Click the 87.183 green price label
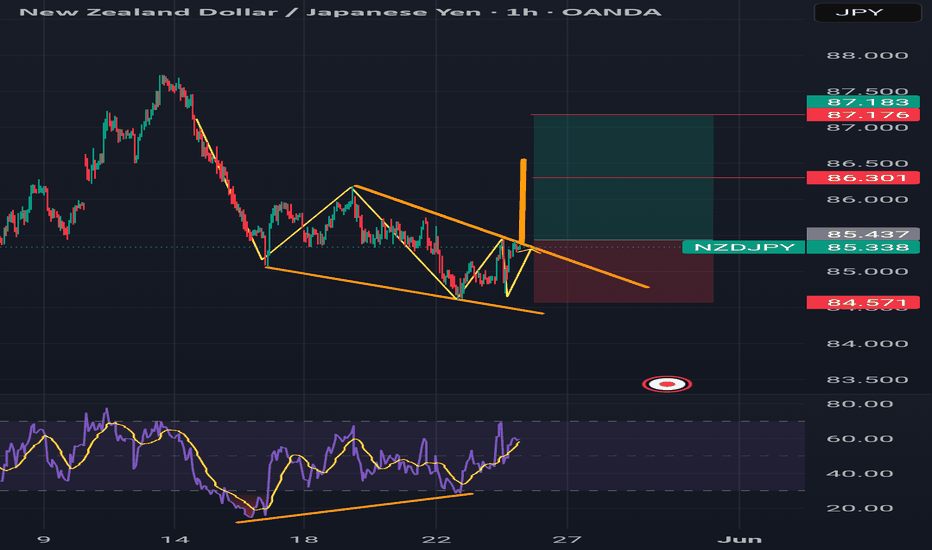The image size is (932, 550). click(863, 102)
